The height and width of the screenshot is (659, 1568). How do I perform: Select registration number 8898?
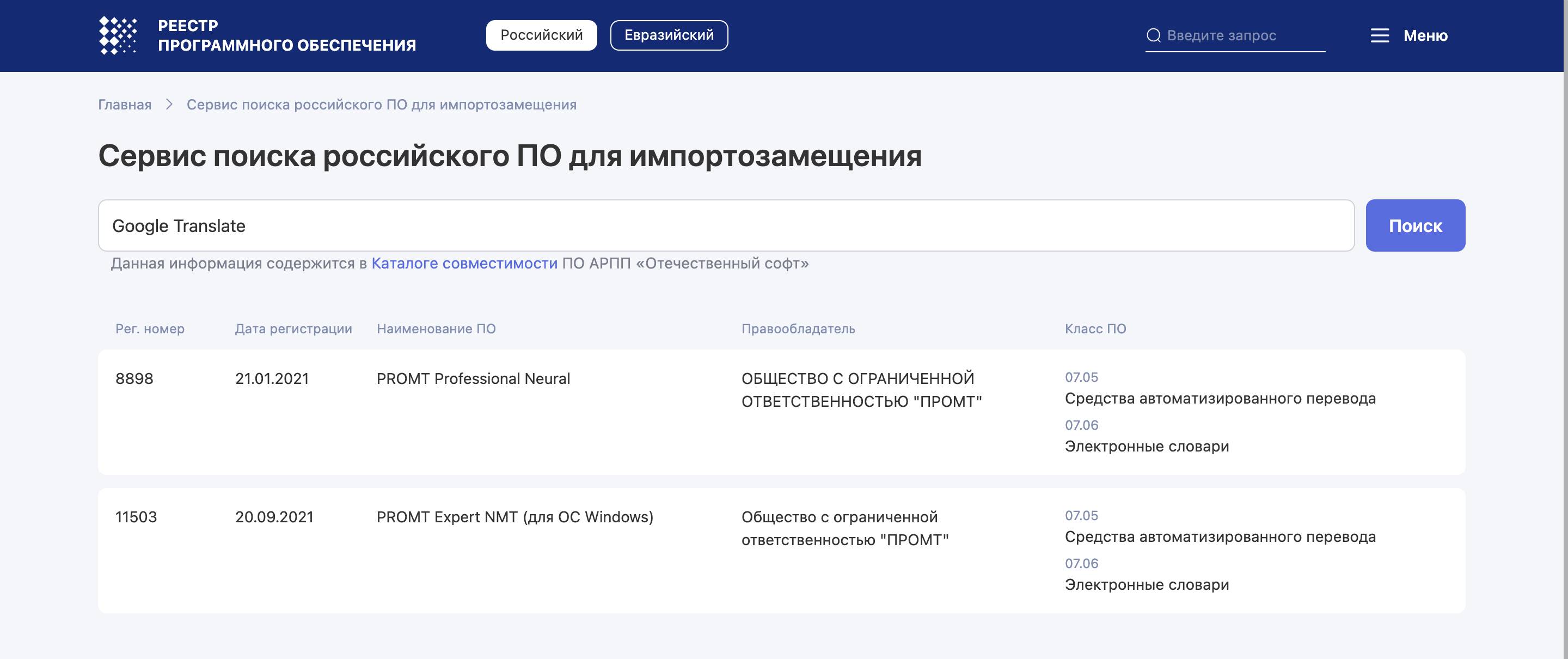tap(134, 379)
